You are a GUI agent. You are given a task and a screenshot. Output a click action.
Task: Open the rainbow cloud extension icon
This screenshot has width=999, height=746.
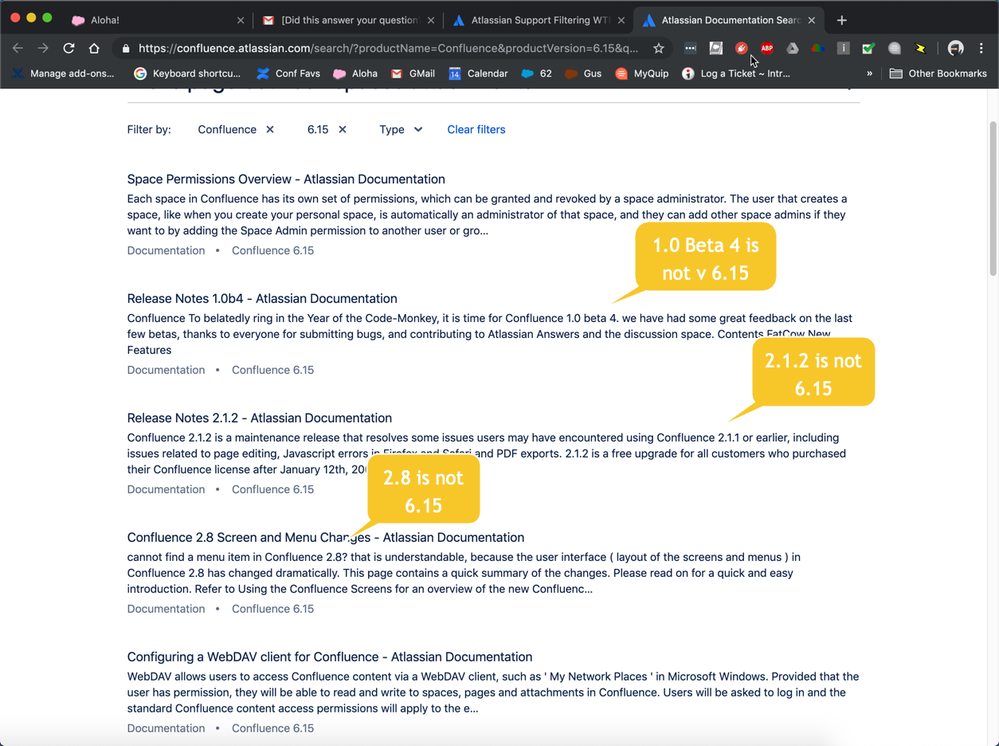(x=817, y=48)
